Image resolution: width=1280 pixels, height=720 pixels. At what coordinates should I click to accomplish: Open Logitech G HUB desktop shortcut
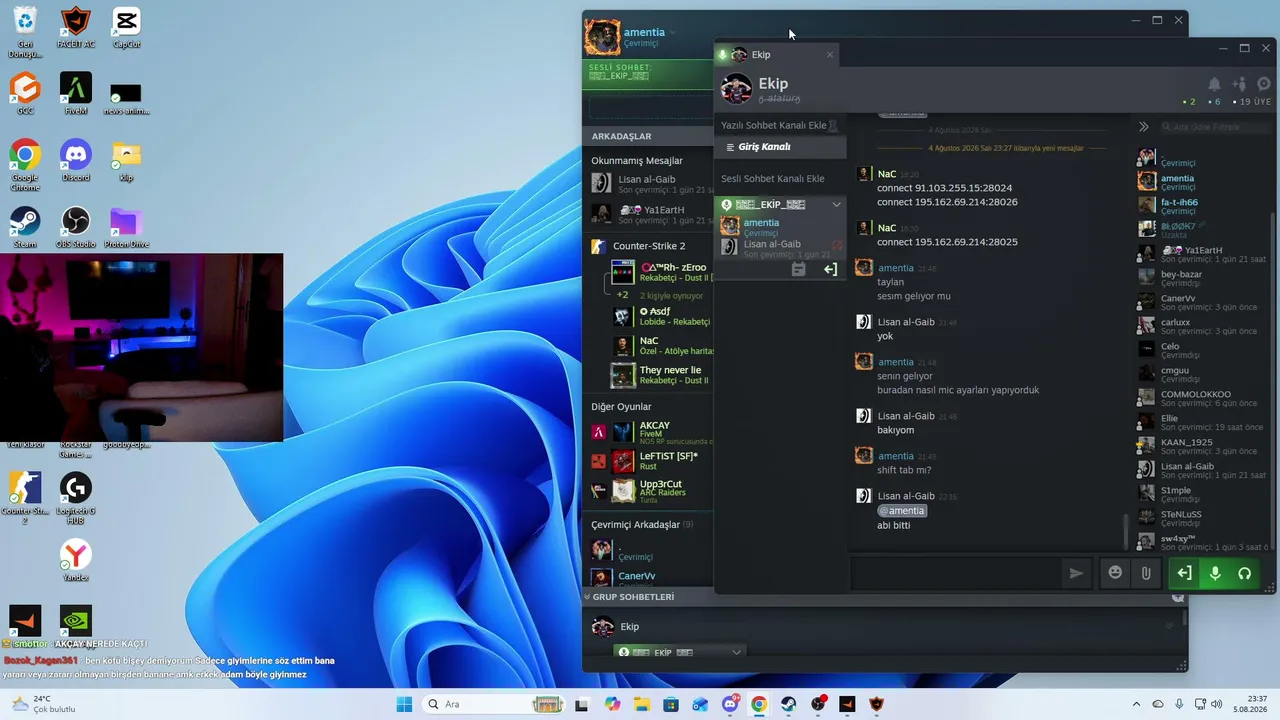(x=76, y=497)
